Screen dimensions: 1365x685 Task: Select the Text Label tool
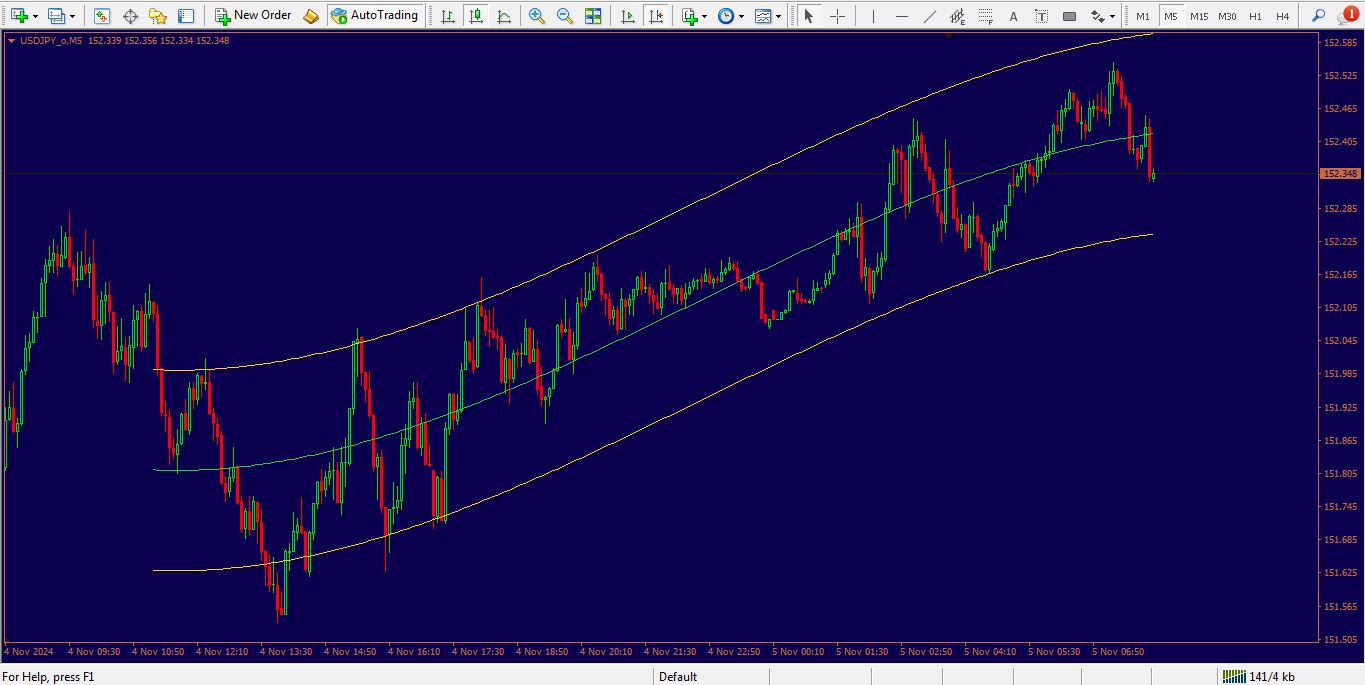tap(1041, 16)
